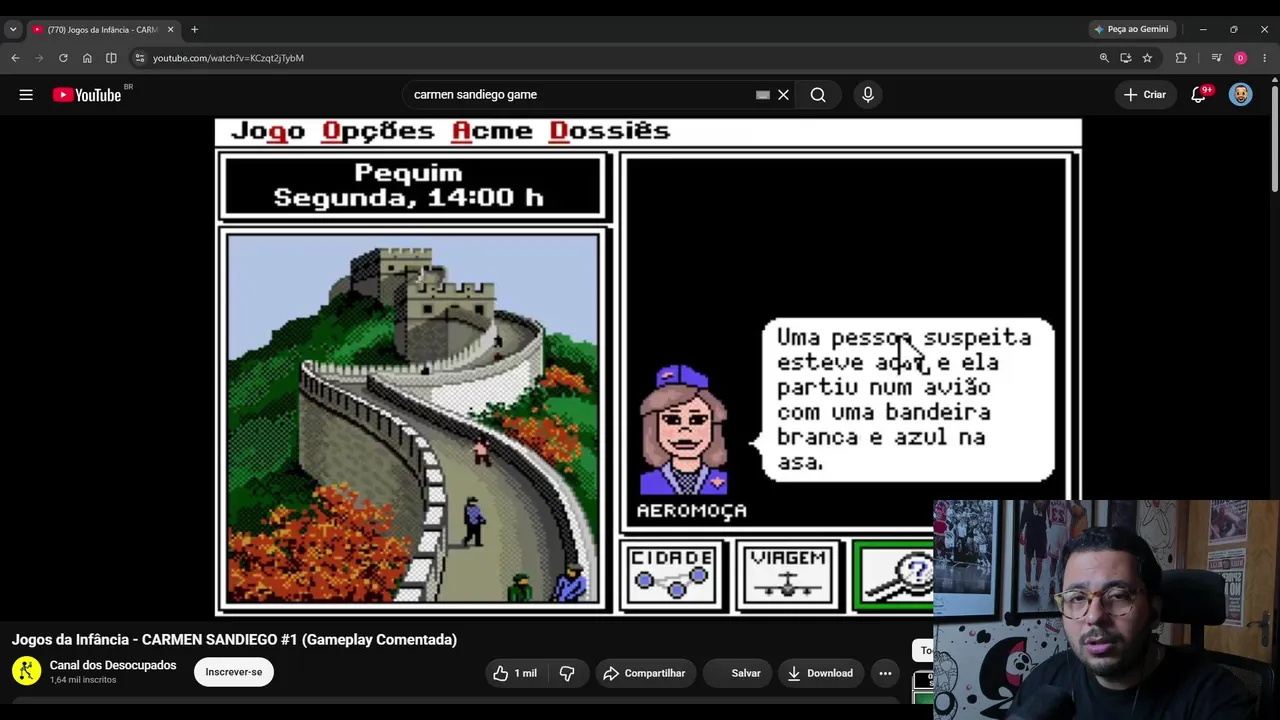Toggle the browser side panel icon

click(x=111, y=58)
